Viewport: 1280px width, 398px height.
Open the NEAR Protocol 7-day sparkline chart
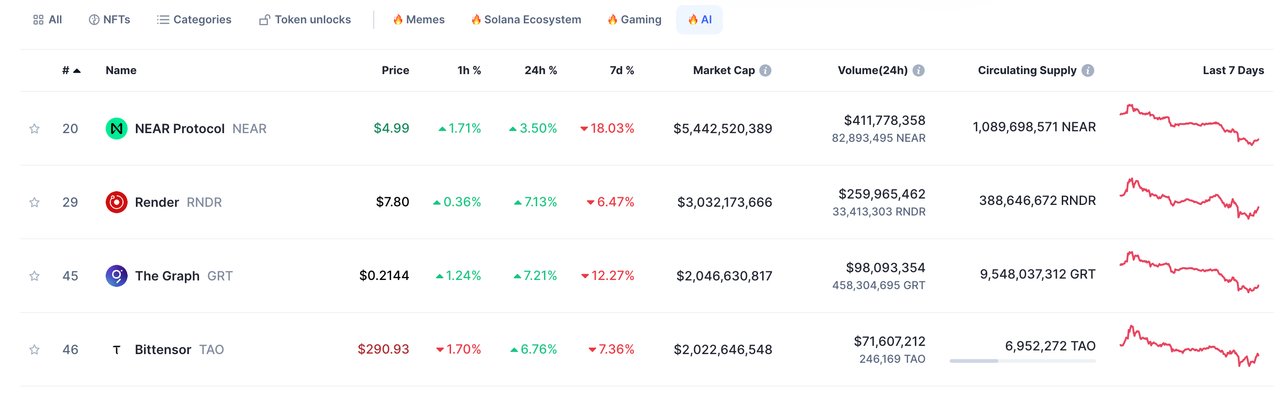point(1190,125)
